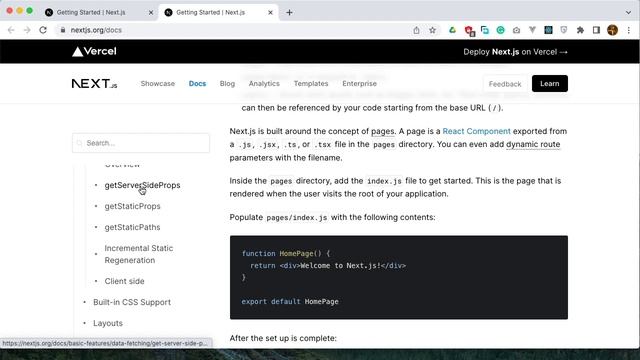Open getServerSideProps sidebar item

(142, 185)
